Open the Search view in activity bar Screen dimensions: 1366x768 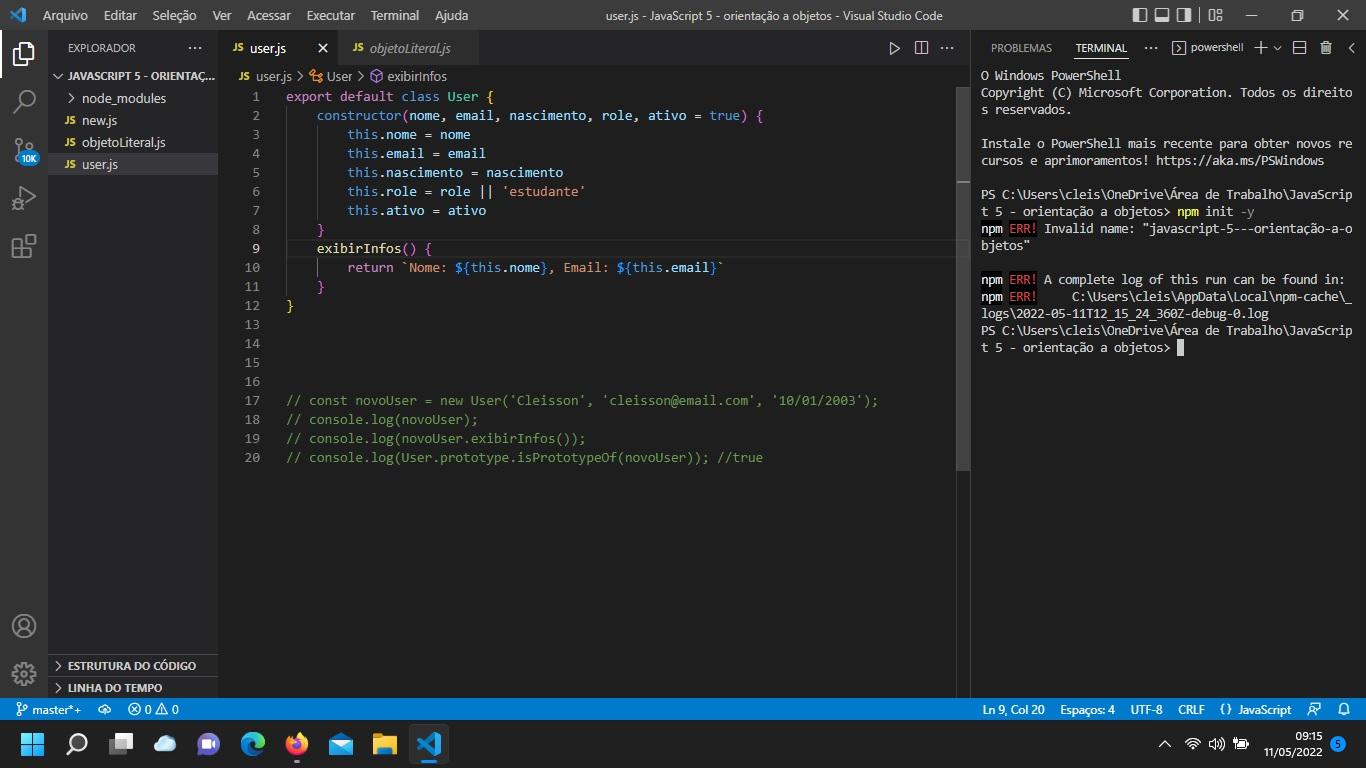pos(24,102)
